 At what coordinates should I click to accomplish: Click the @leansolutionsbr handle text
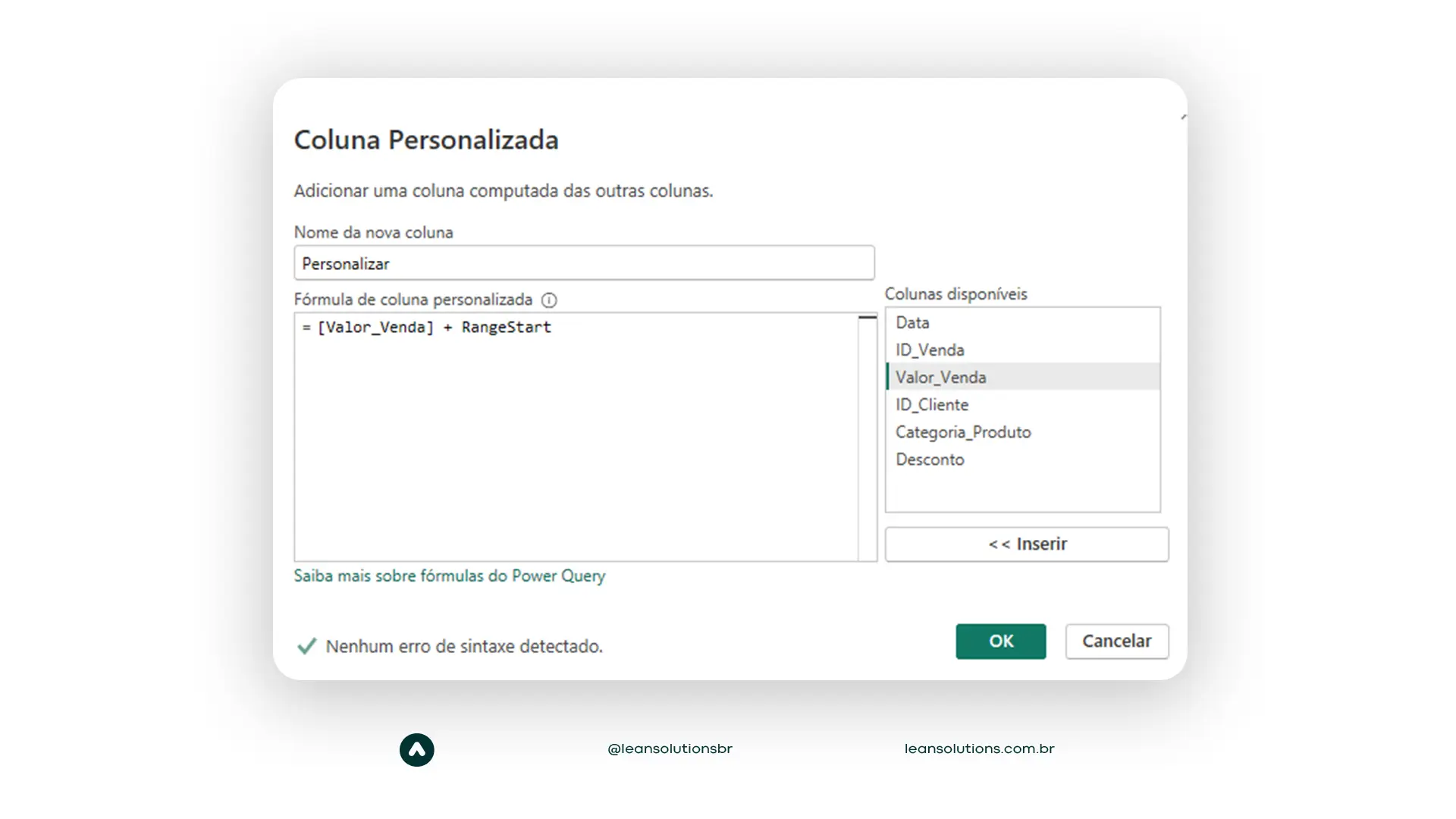coord(670,748)
